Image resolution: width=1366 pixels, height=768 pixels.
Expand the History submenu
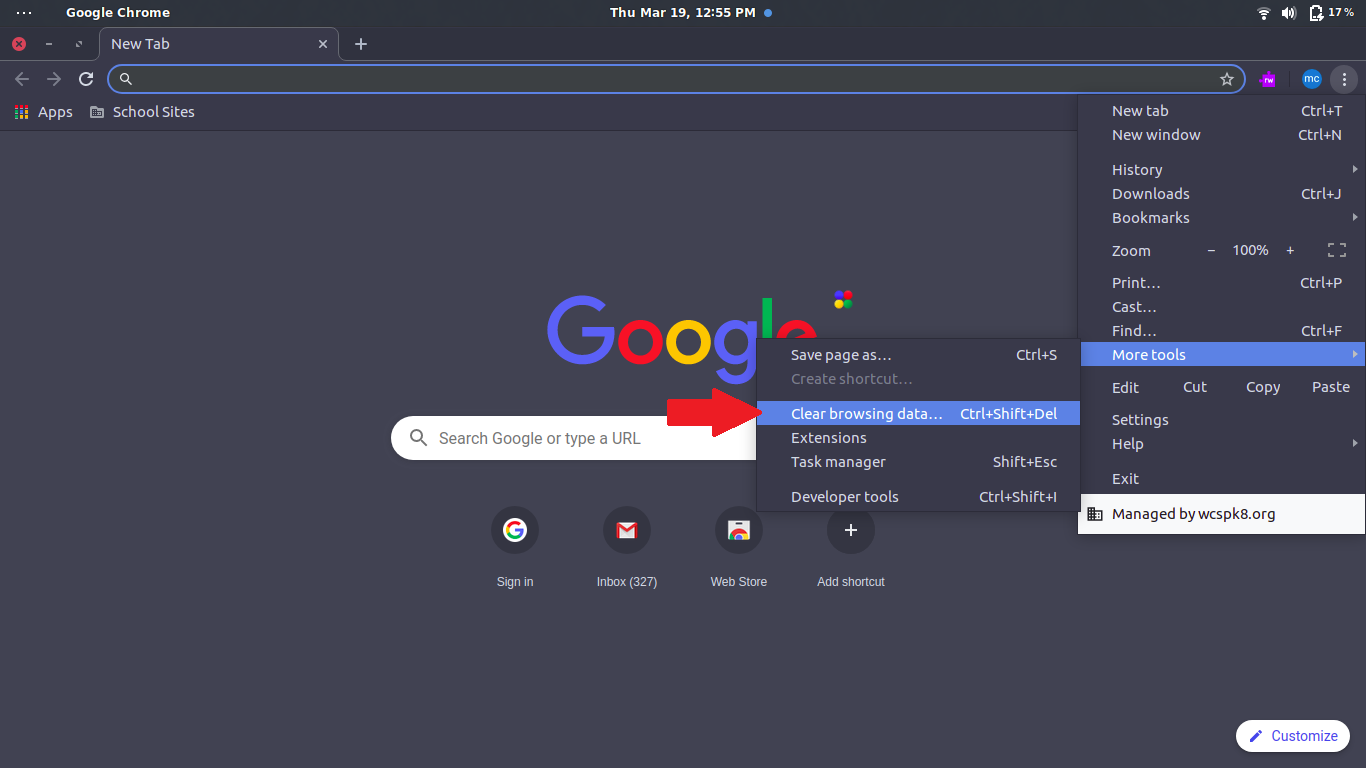pyautogui.click(x=1221, y=170)
